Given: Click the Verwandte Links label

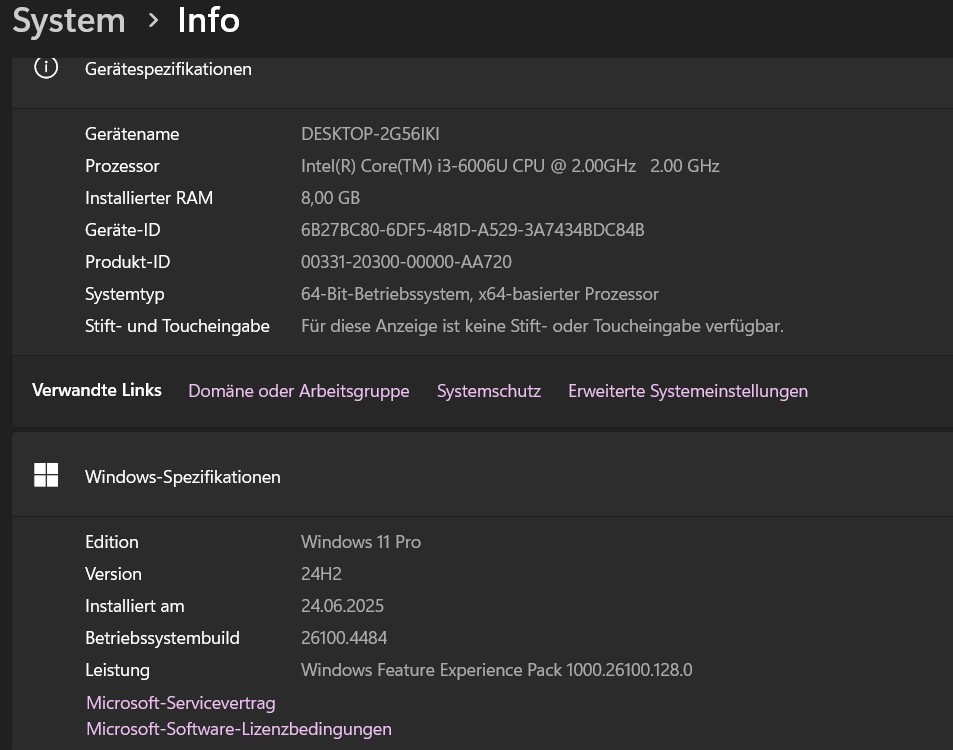Looking at the screenshot, I should click(x=97, y=390).
